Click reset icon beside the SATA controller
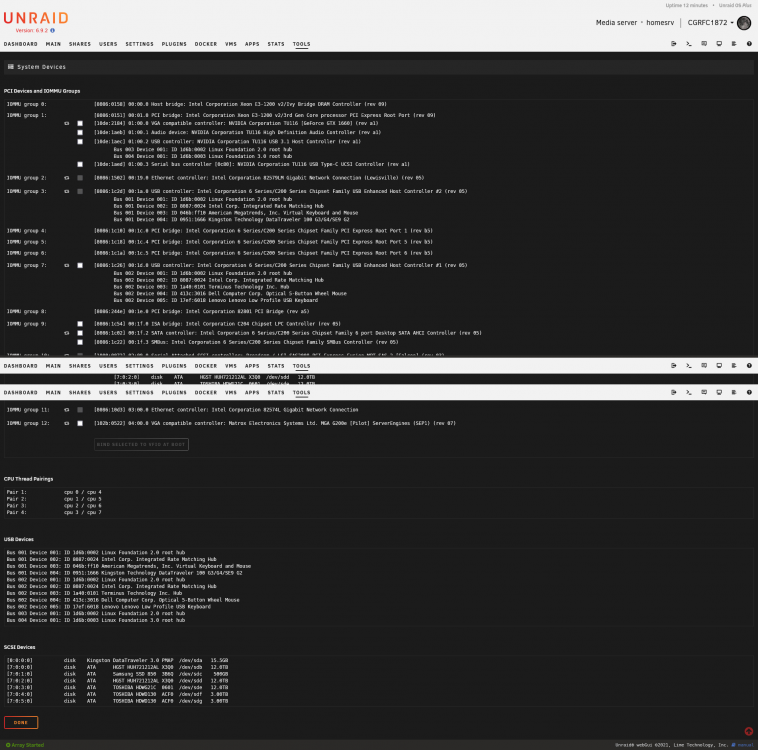 click(x=67, y=333)
